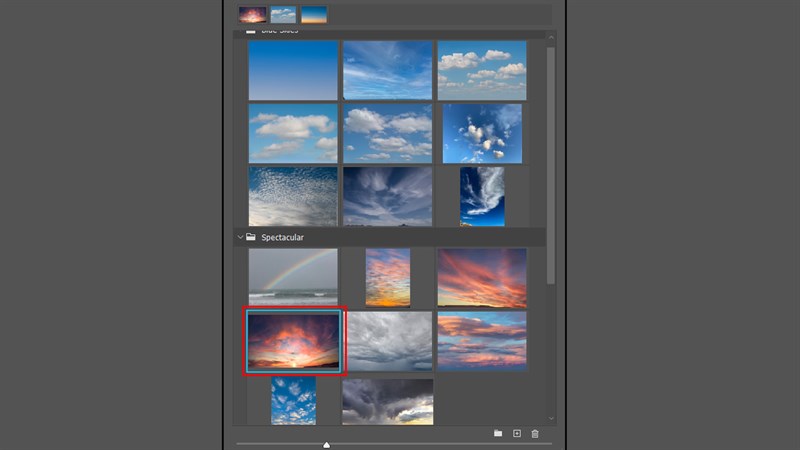Viewport: 800px width, 450px height.
Task: Click the delete sky trash icon
Action: (x=535, y=434)
